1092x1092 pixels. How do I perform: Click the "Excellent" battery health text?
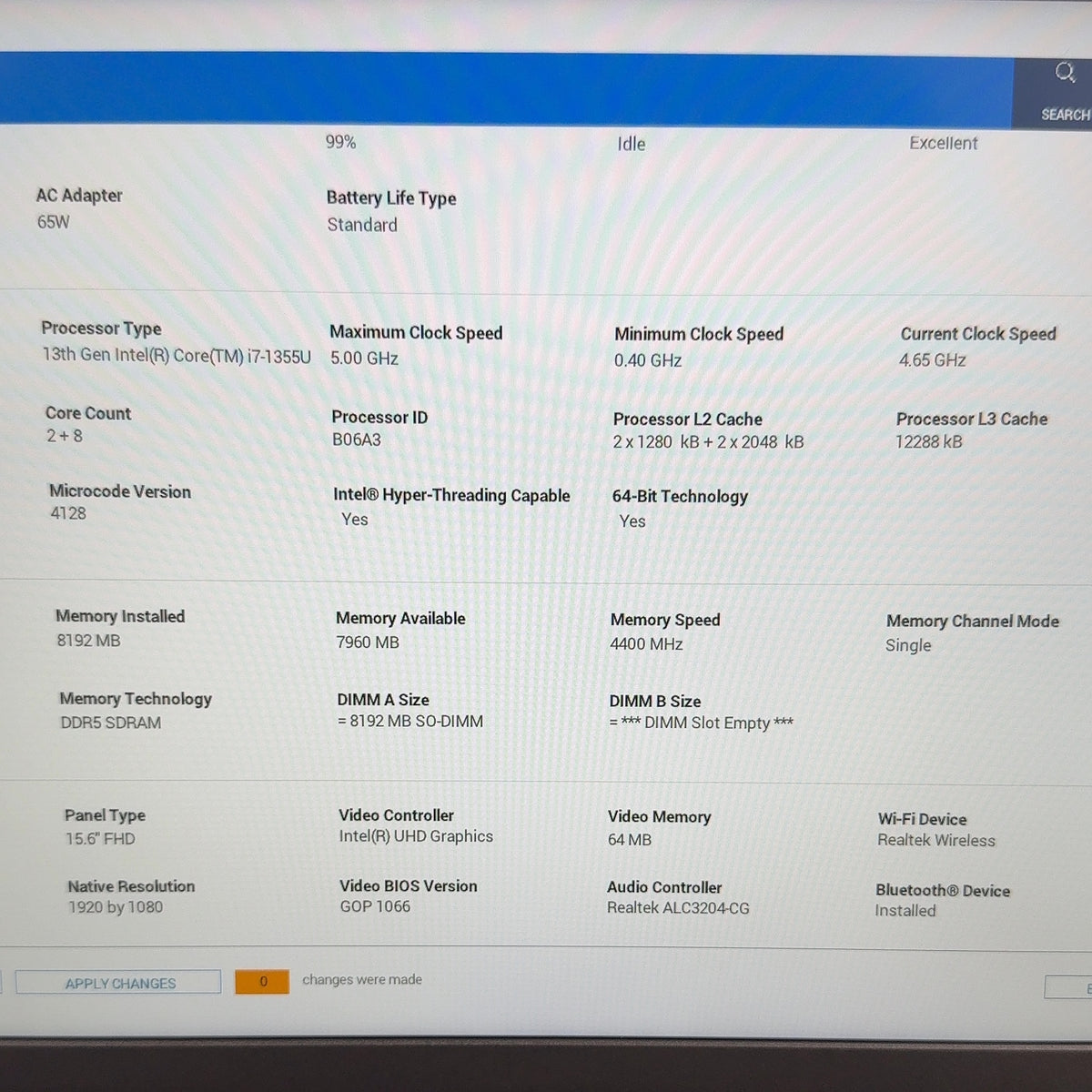click(x=944, y=143)
